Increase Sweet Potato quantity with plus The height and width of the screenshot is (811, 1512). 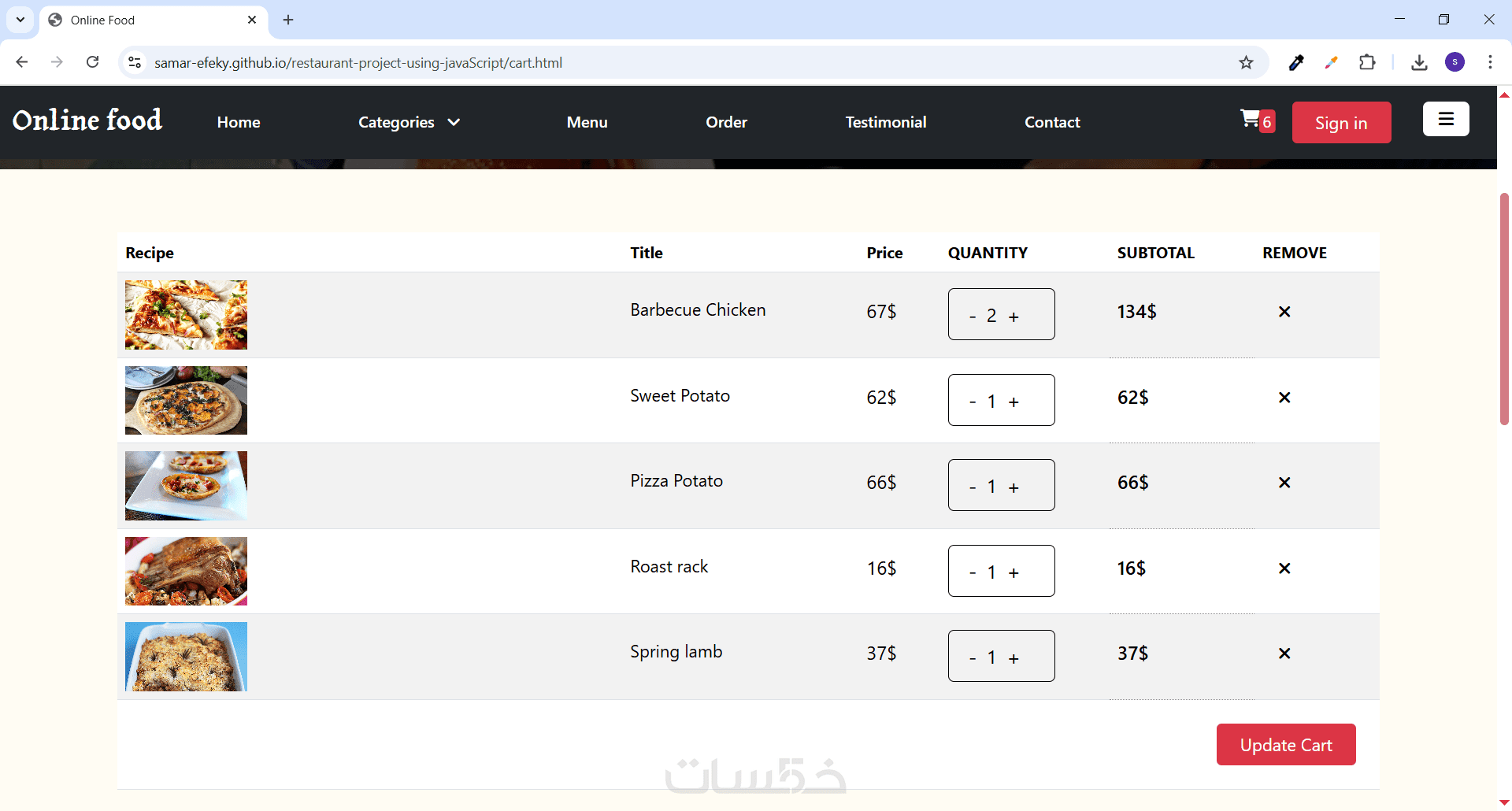(x=1014, y=402)
